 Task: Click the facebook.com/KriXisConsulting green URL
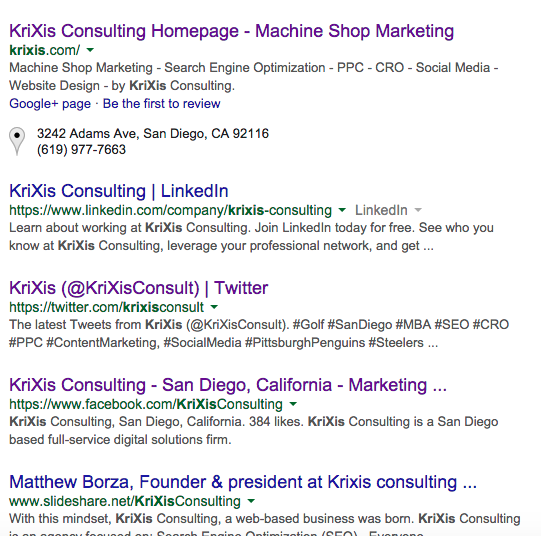click(x=146, y=404)
